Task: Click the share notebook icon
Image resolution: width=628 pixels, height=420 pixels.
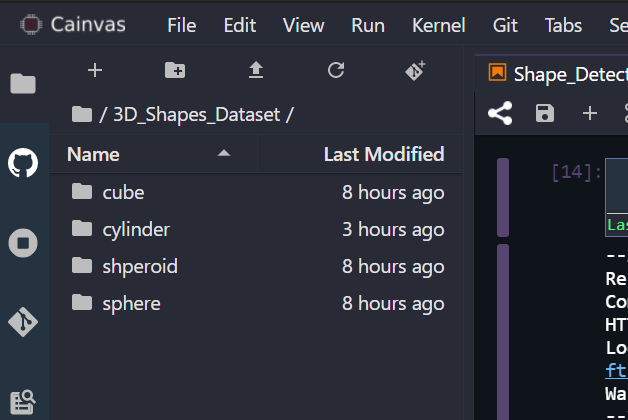Action: (x=500, y=113)
